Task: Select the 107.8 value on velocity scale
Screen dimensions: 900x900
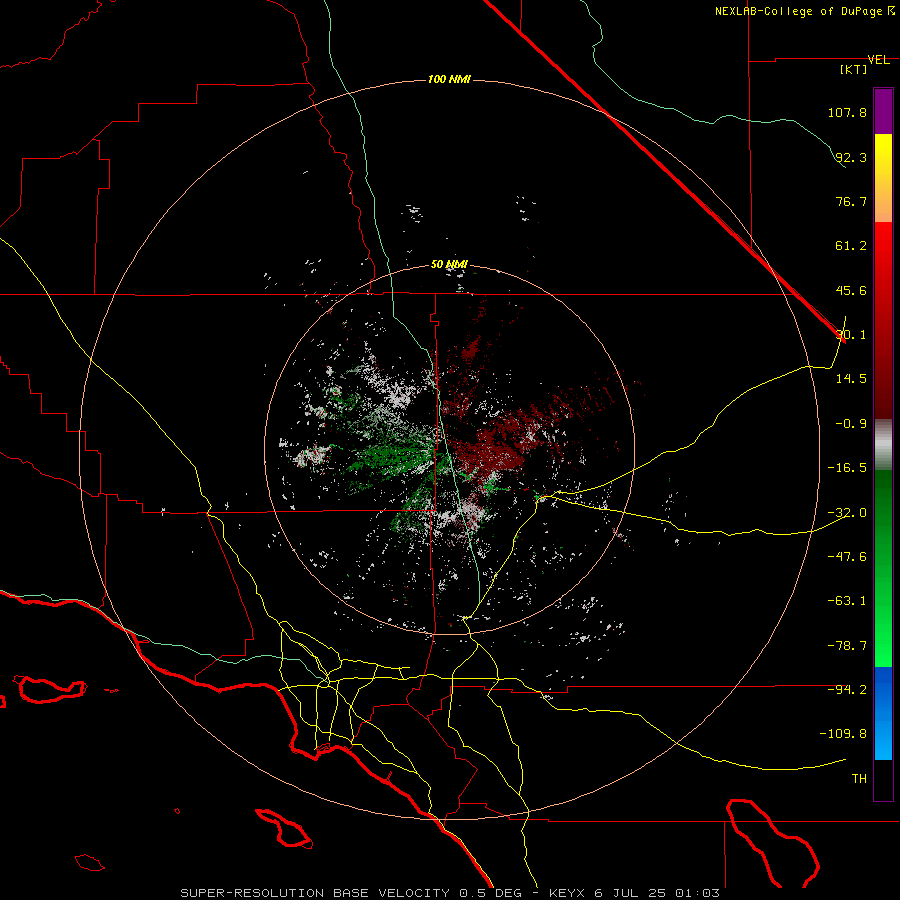Action: click(847, 112)
